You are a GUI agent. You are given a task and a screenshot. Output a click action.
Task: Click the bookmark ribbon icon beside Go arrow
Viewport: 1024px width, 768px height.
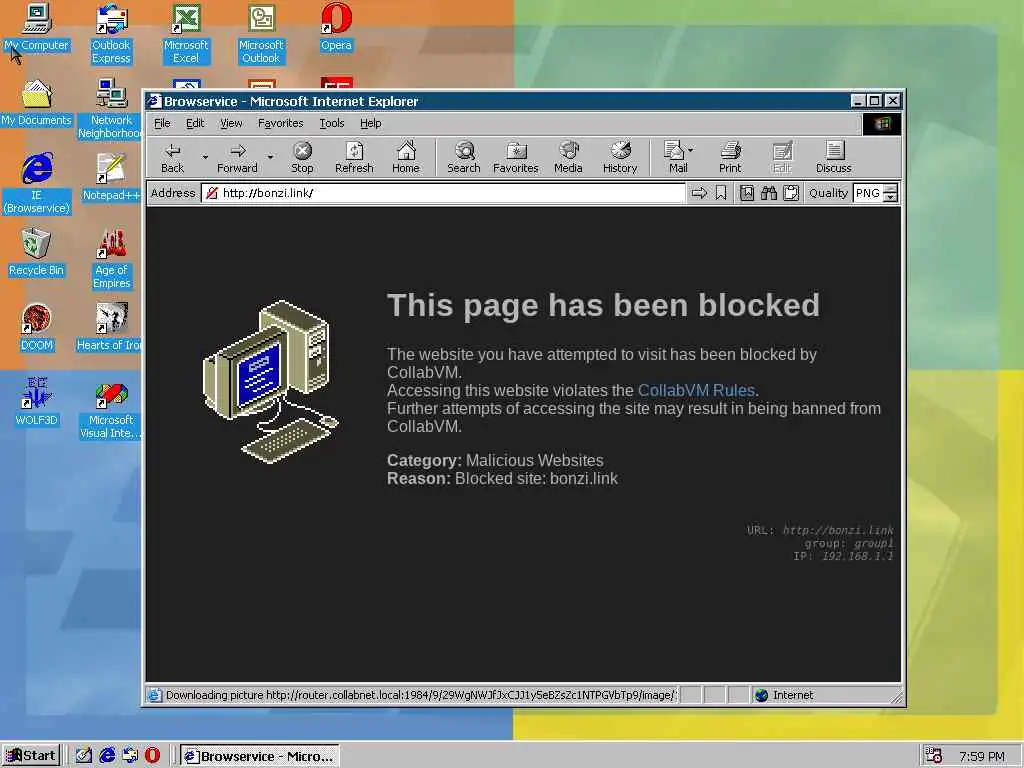[x=721, y=193]
